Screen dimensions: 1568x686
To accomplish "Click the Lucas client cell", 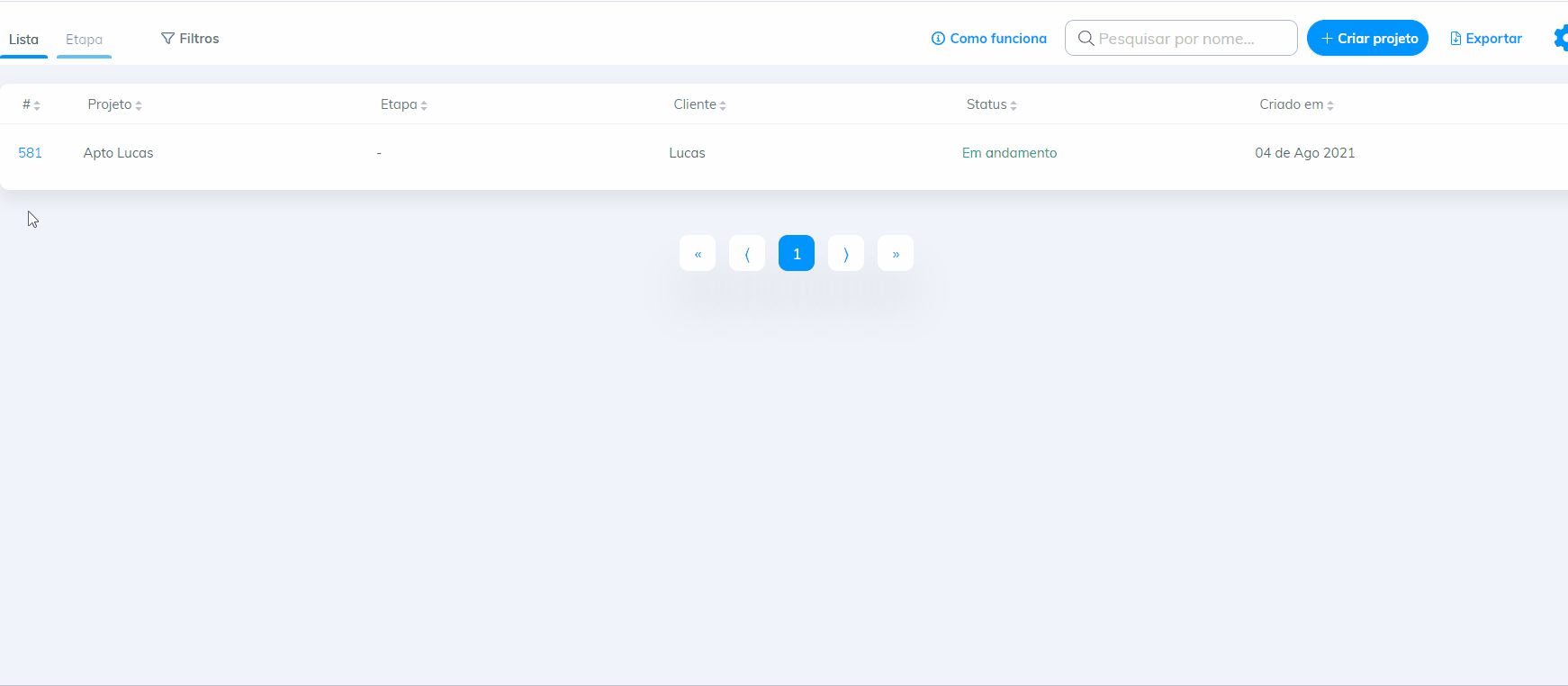I will click(x=688, y=153).
